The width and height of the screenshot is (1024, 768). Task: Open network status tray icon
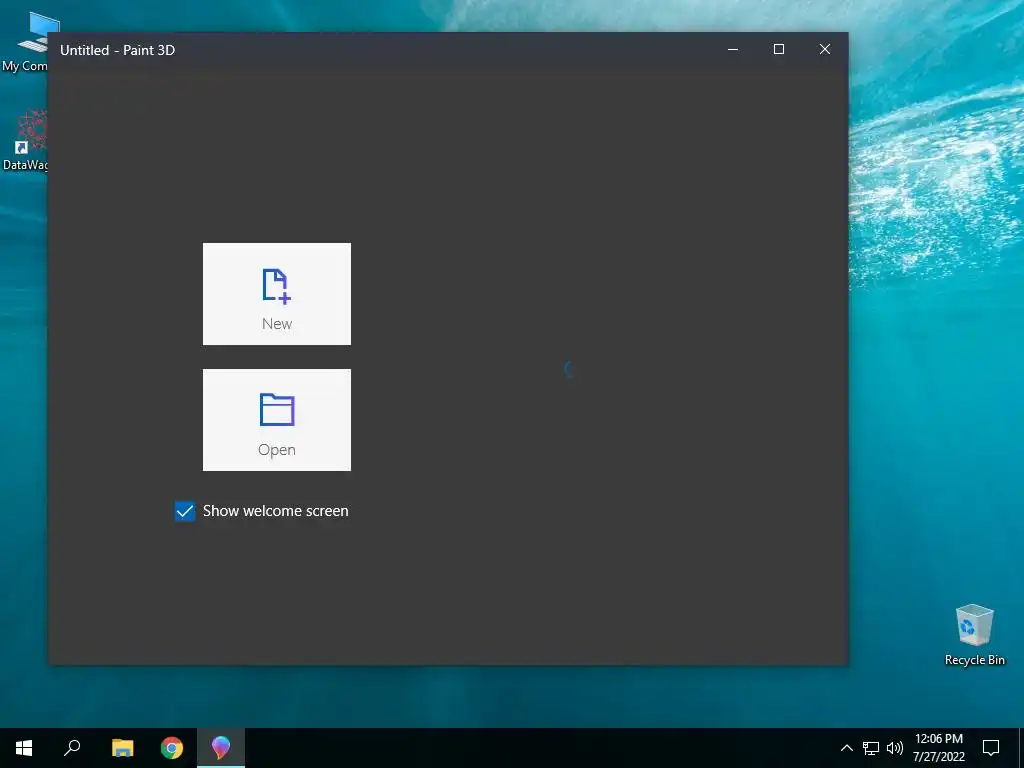coord(871,748)
